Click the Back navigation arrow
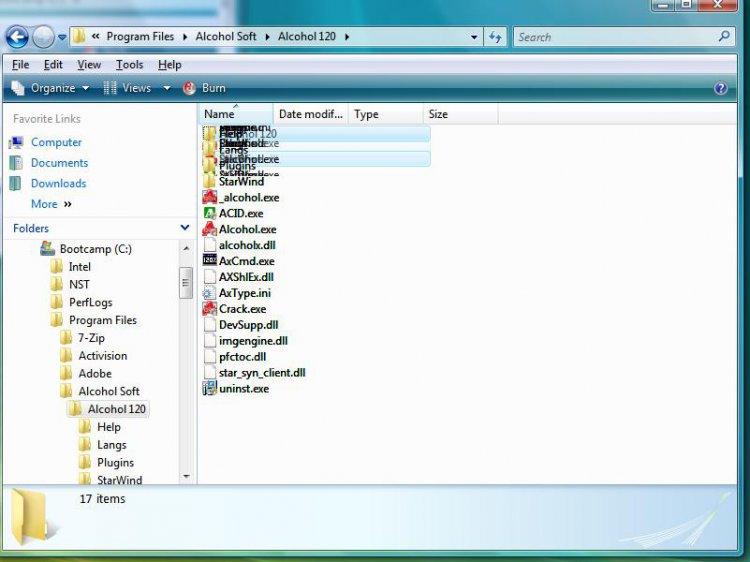Screen dimensions: 750x562 click(17, 37)
